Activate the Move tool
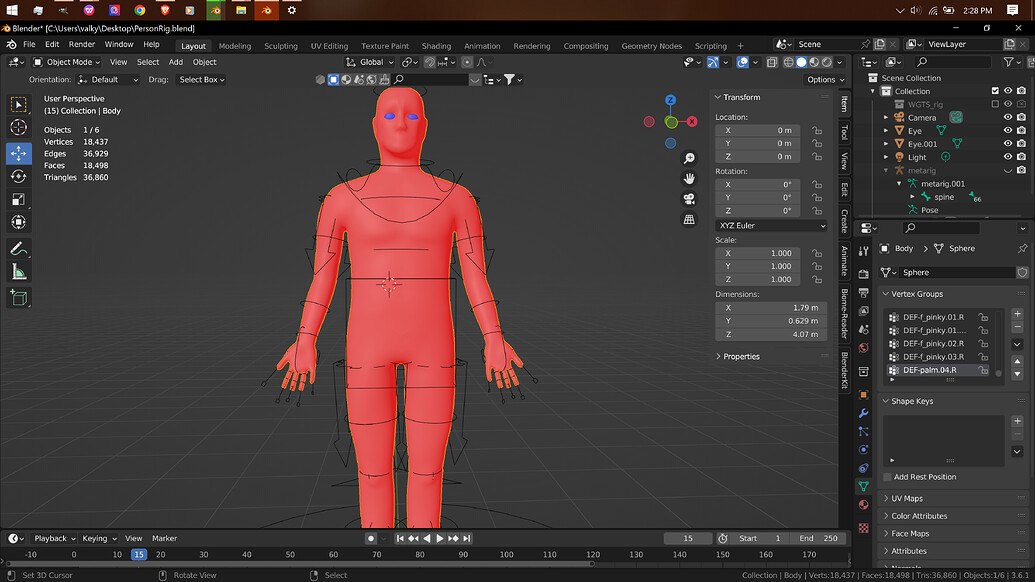1035x582 pixels. 18,153
